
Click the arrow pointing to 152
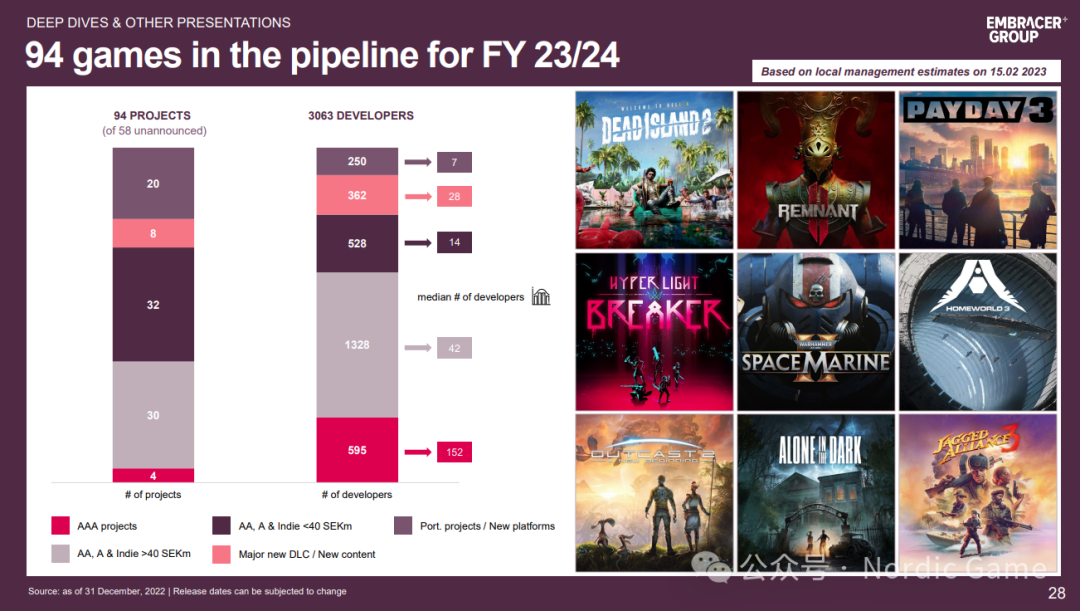[417, 452]
